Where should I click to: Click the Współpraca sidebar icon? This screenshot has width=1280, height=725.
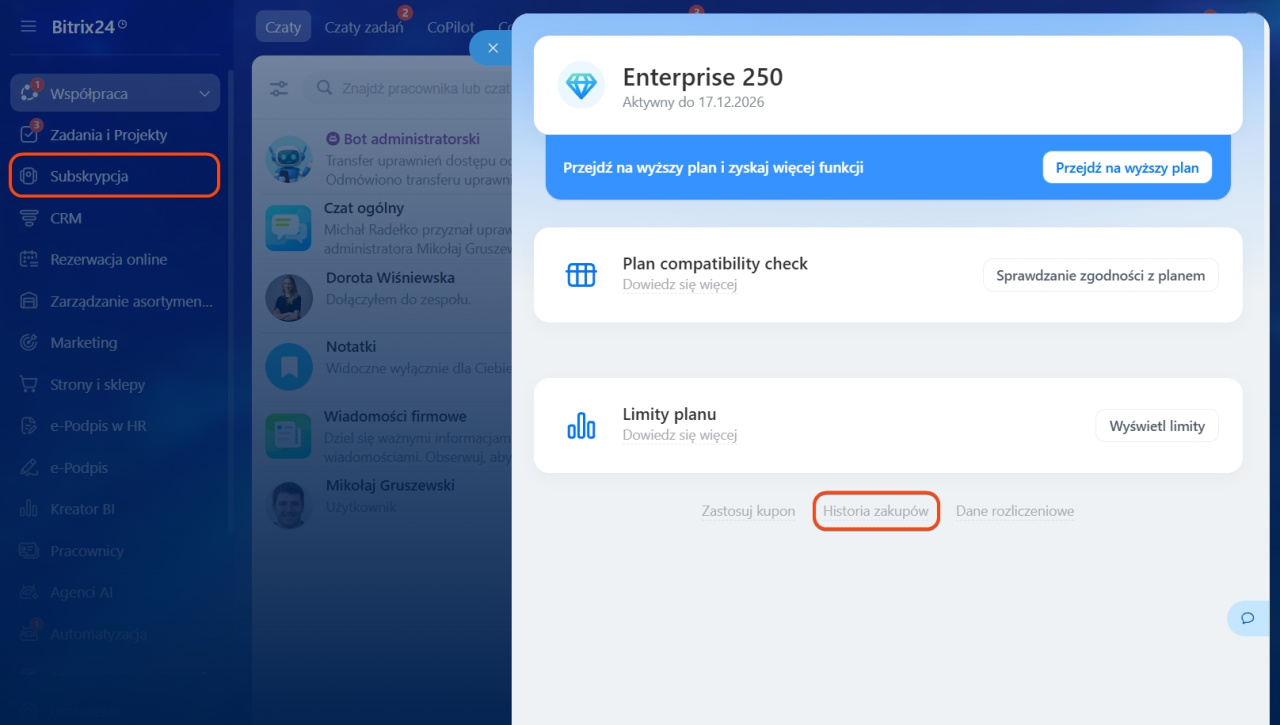point(29,93)
